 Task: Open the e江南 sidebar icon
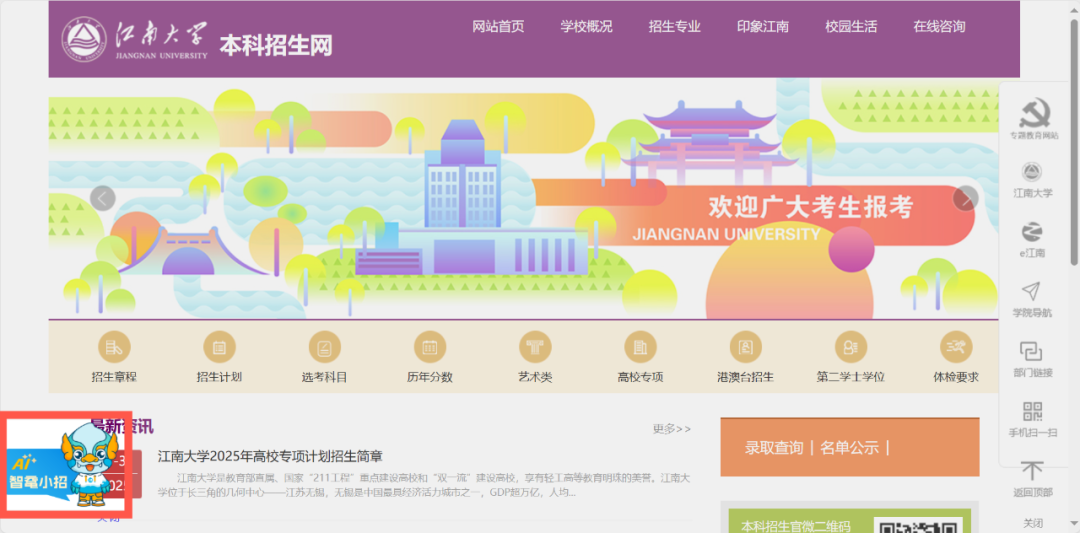pyautogui.click(x=1032, y=231)
